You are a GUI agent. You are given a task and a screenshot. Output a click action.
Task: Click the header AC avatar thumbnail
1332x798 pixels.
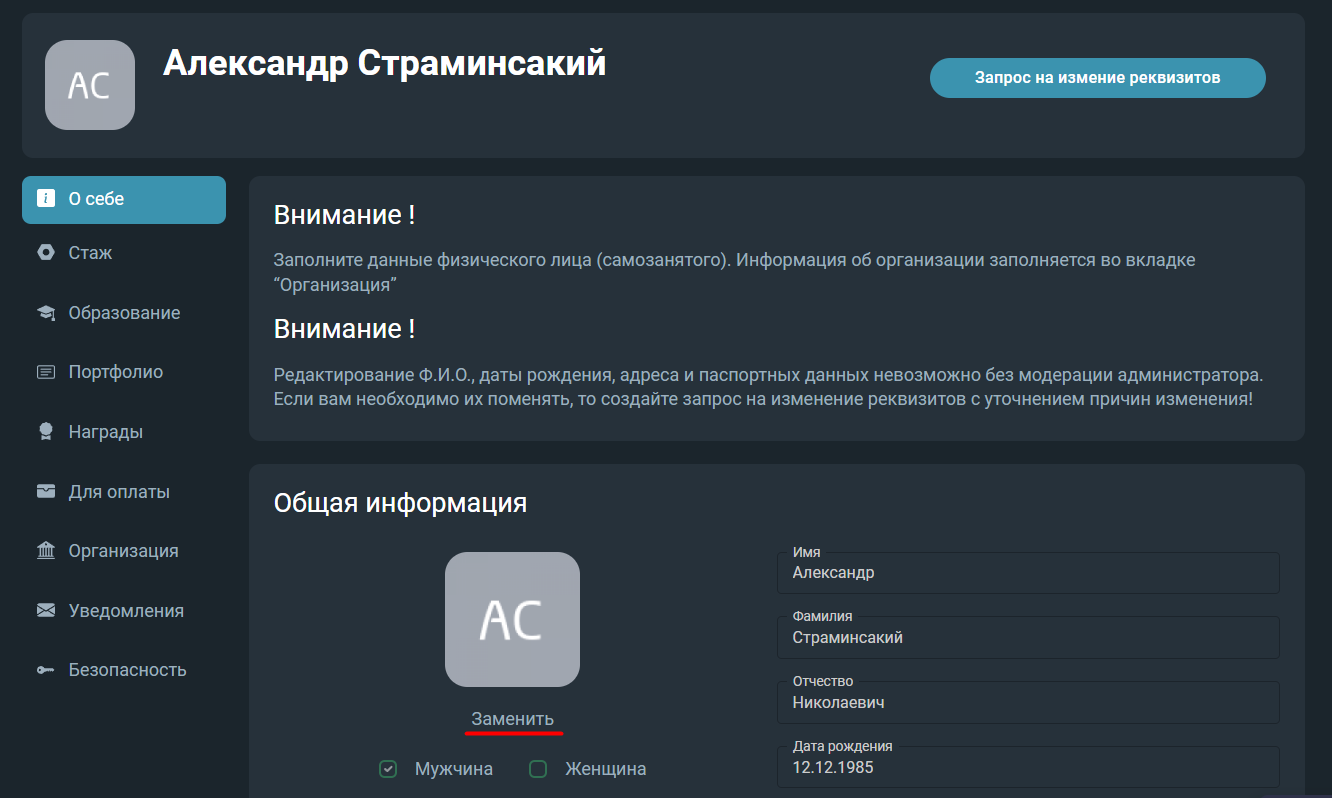pos(90,85)
